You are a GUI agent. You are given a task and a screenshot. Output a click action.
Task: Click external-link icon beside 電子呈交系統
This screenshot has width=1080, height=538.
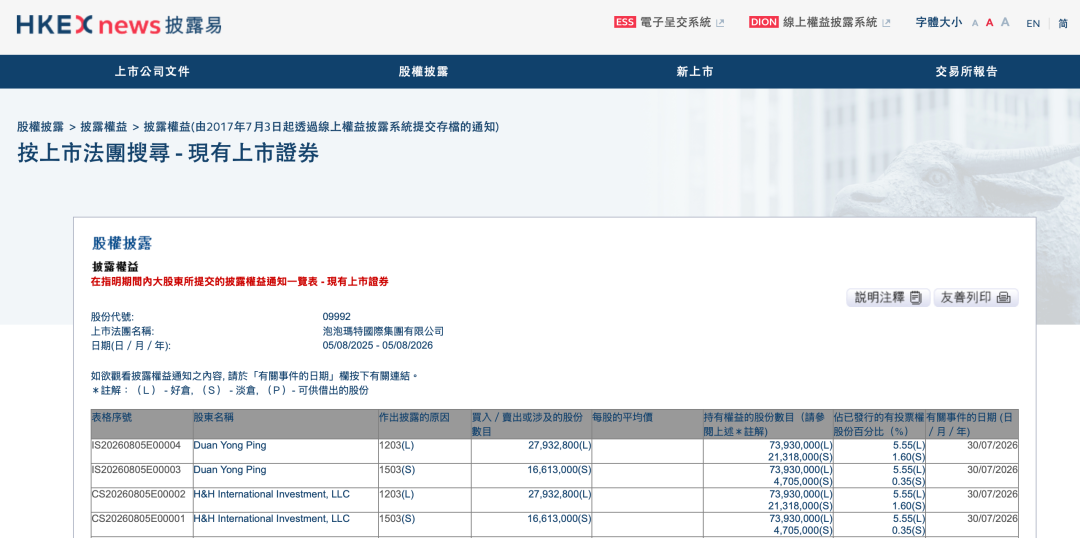click(x=720, y=23)
